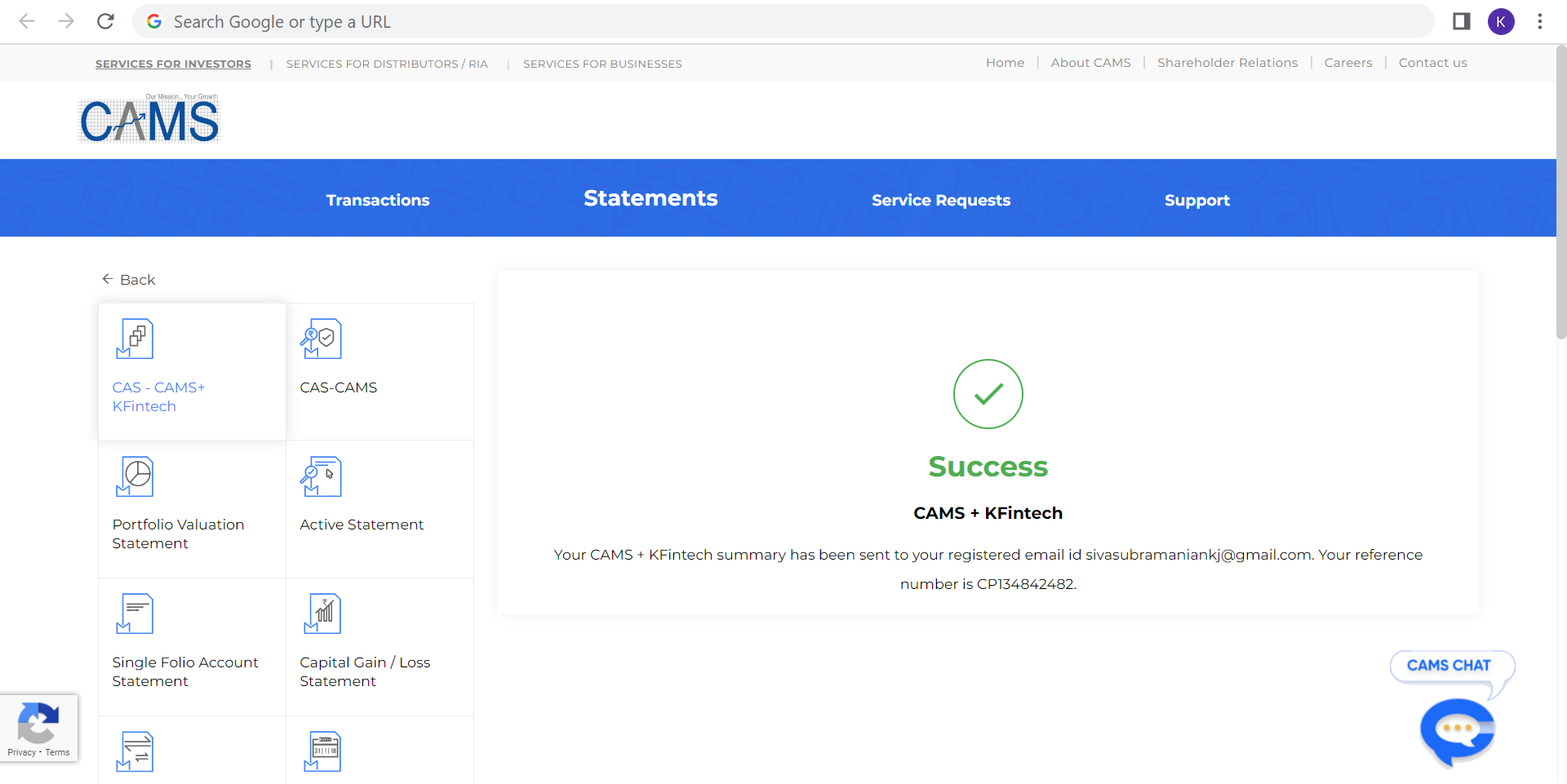Click the Capital Gain / Loss Statement icon
The width and height of the screenshot is (1567, 784).
coord(322,613)
